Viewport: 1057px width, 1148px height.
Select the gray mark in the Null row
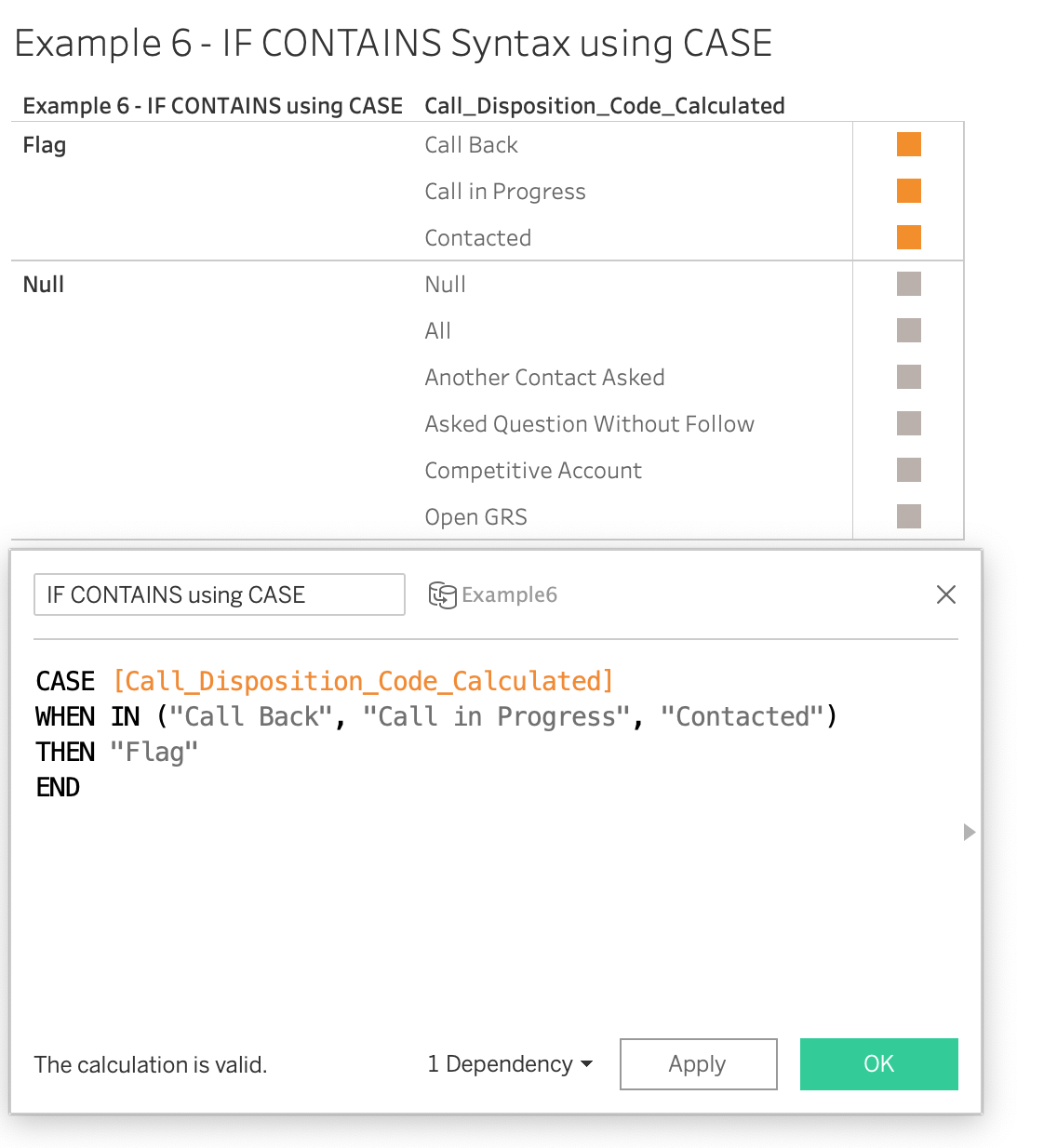coord(908,284)
